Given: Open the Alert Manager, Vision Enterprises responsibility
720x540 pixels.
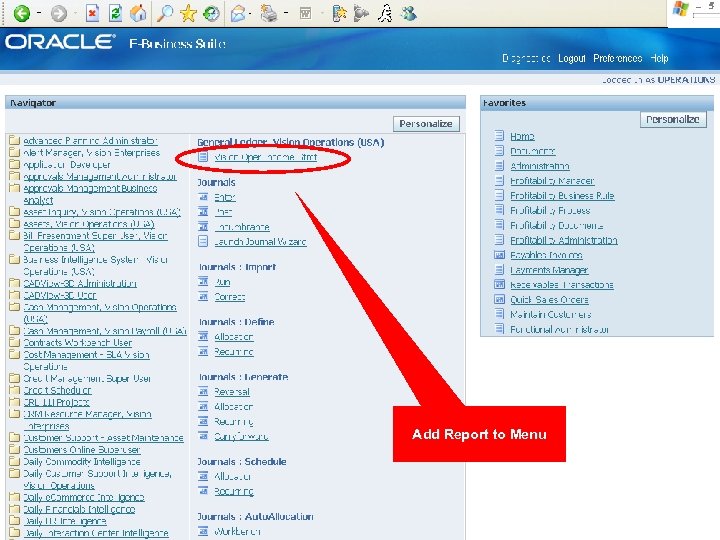Looking at the screenshot, I should [91, 152].
